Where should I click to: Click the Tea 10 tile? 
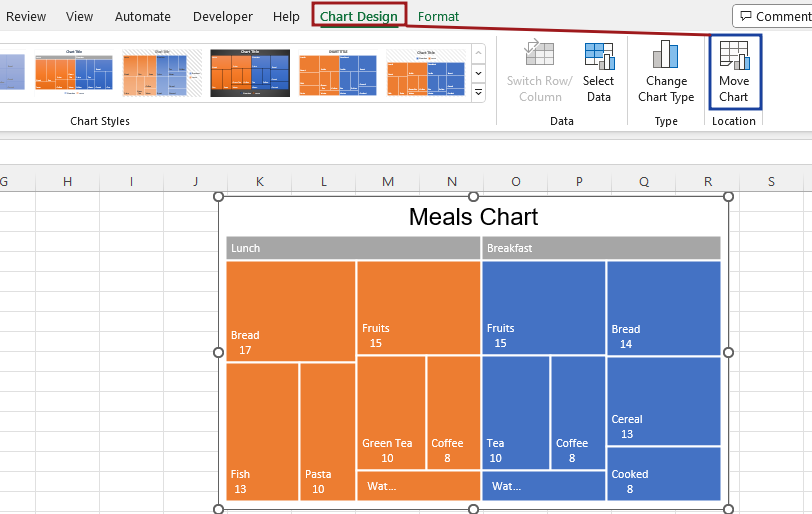click(x=516, y=413)
